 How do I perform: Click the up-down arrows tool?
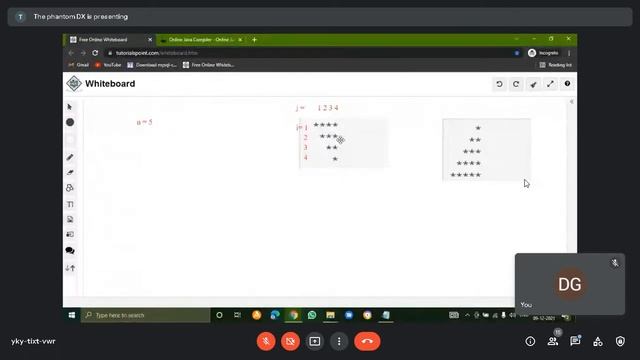(x=70, y=268)
